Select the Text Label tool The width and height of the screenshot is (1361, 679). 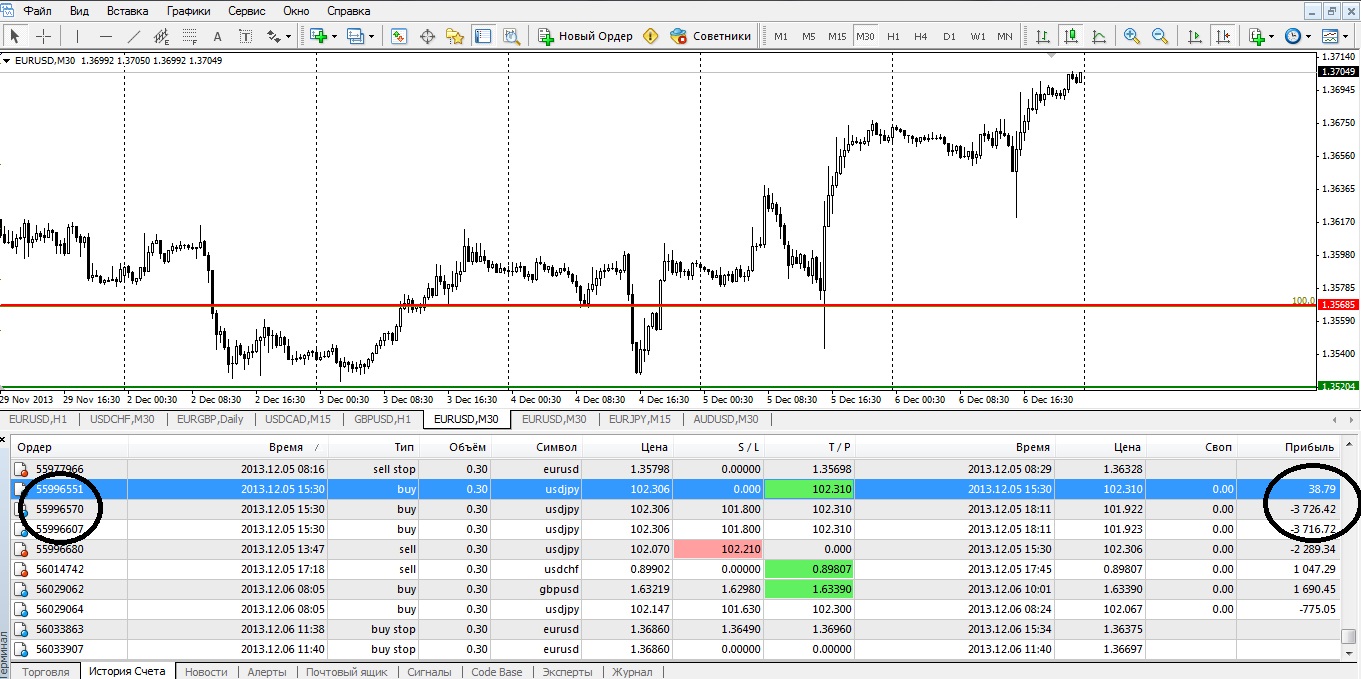click(246, 36)
